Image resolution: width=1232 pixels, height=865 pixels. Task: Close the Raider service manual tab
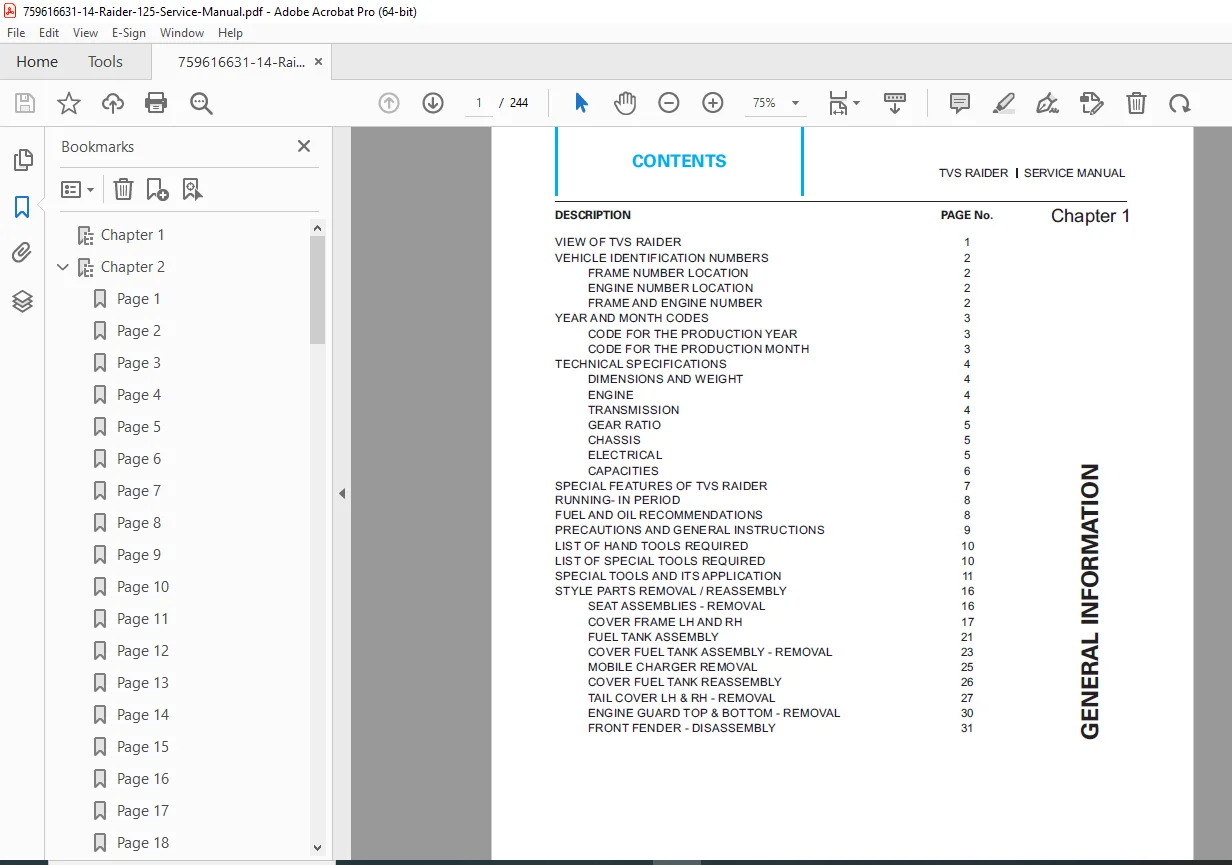click(x=318, y=61)
